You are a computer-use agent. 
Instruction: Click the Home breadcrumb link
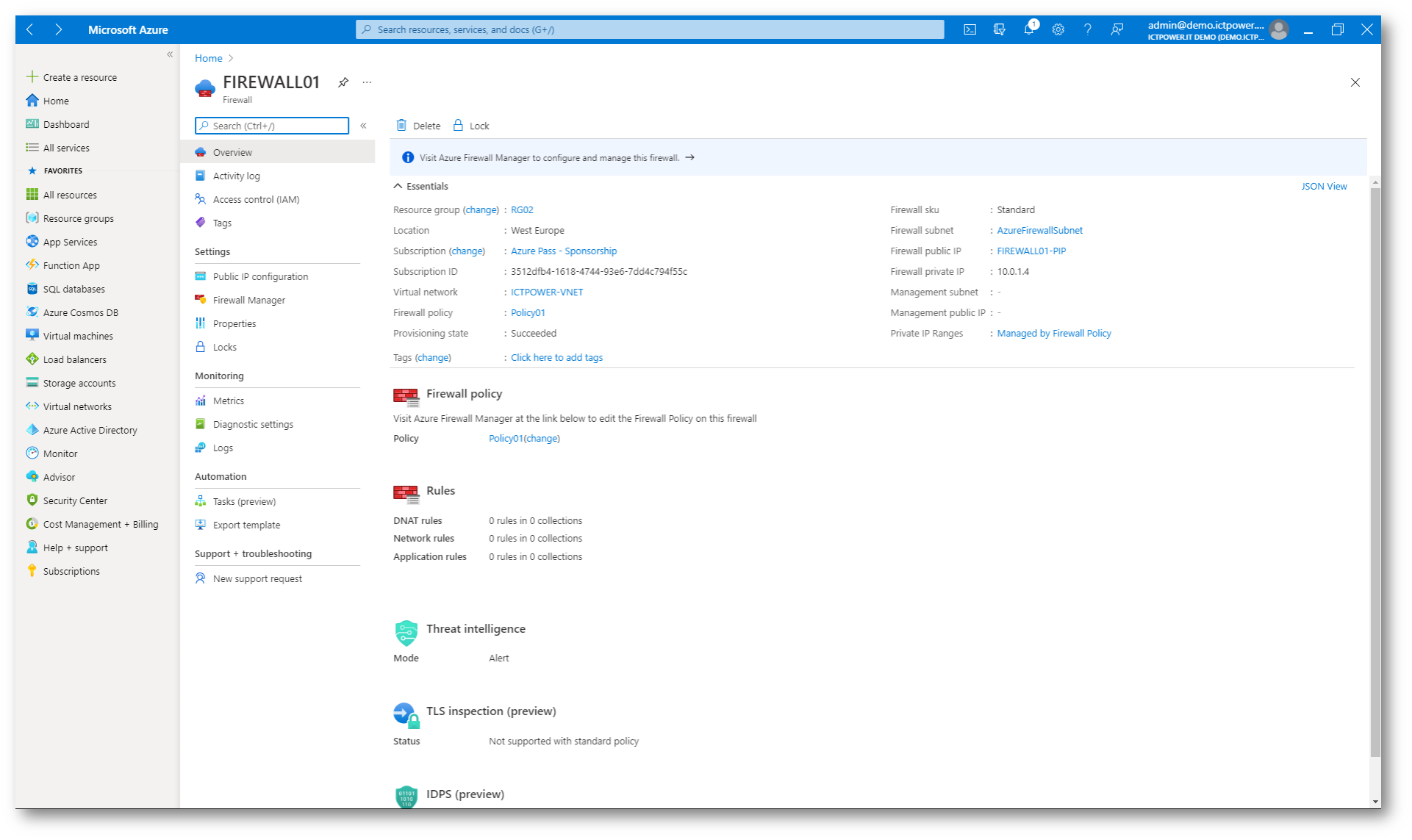click(x=208, y=58)
